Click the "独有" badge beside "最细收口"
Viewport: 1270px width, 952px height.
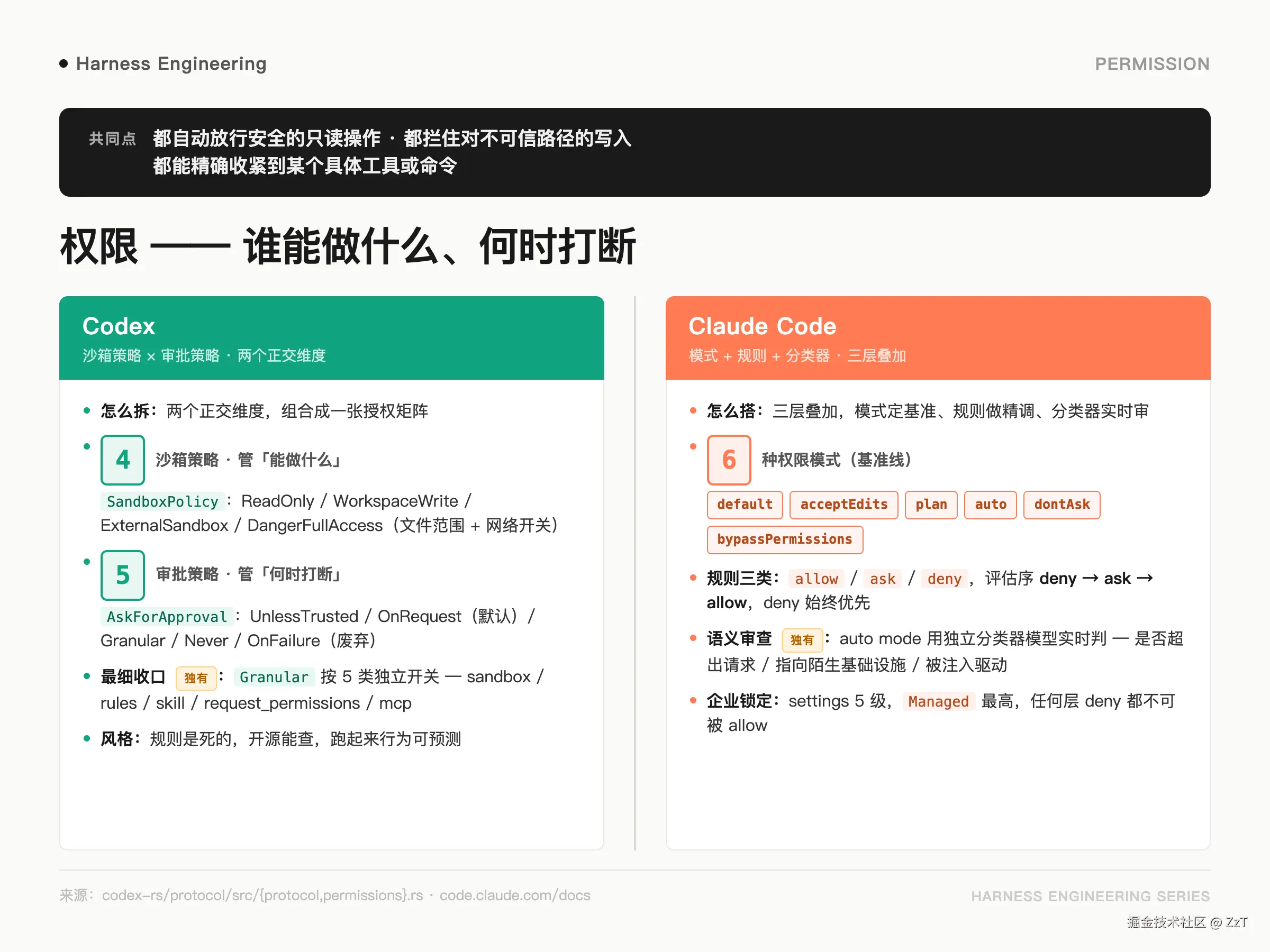(196, 678)
